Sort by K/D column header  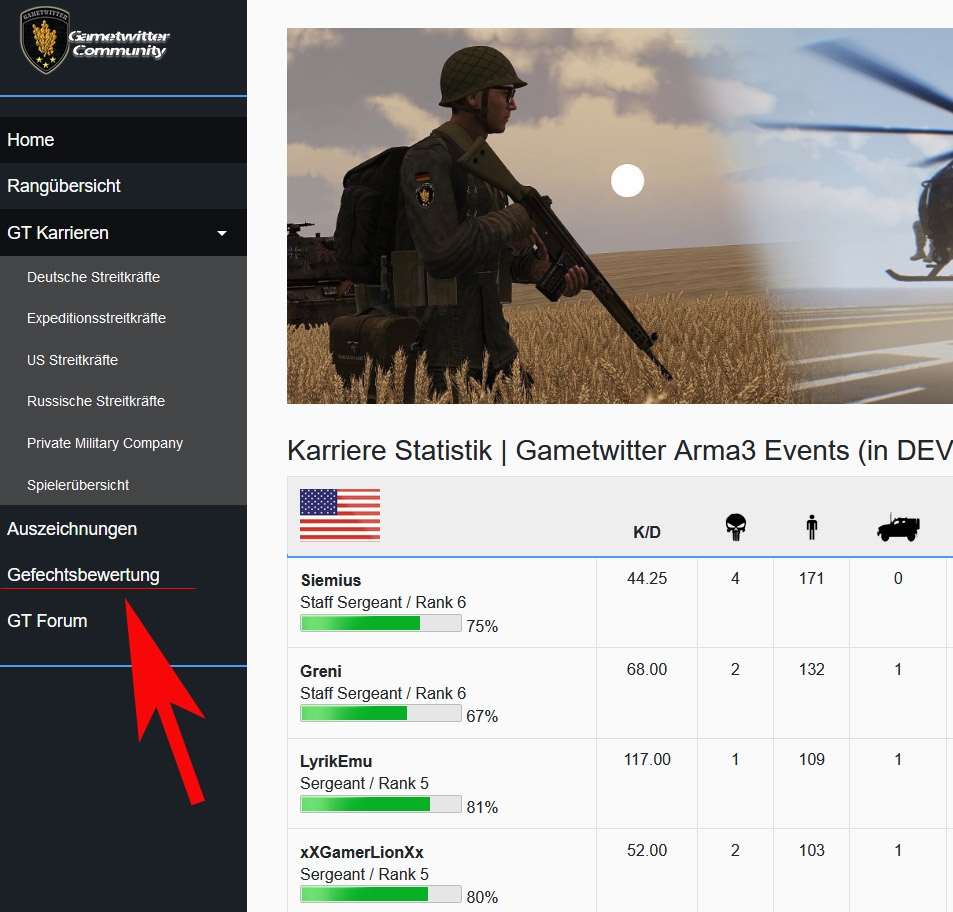point(647,532)
